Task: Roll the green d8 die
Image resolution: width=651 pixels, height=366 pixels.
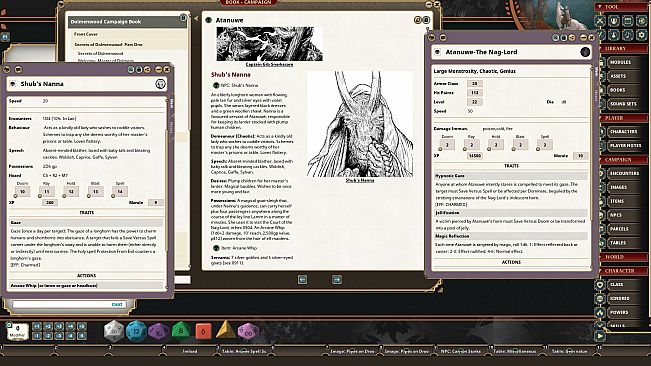Action: [x=181, y=331]
